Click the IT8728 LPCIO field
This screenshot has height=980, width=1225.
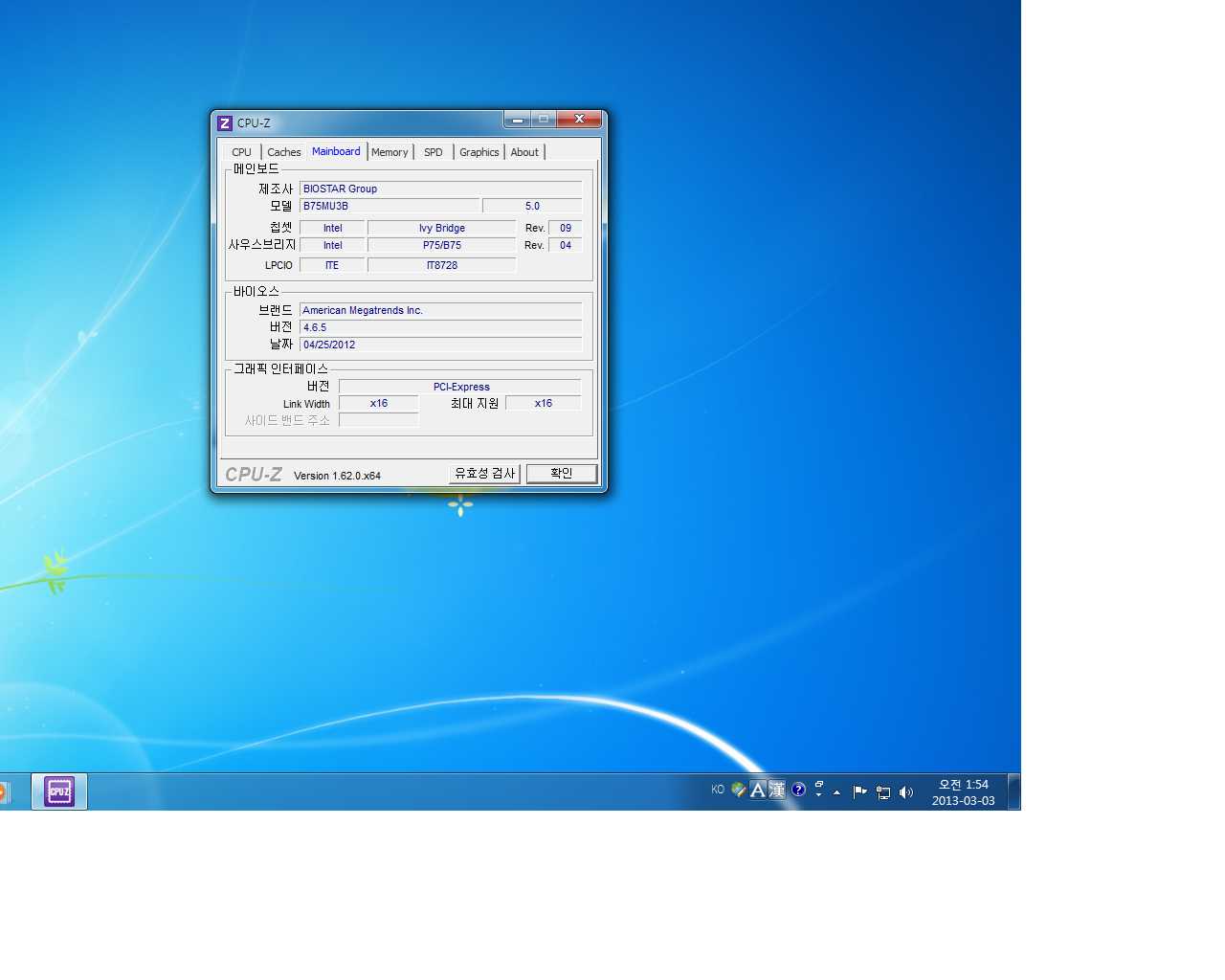coord(442,265)
